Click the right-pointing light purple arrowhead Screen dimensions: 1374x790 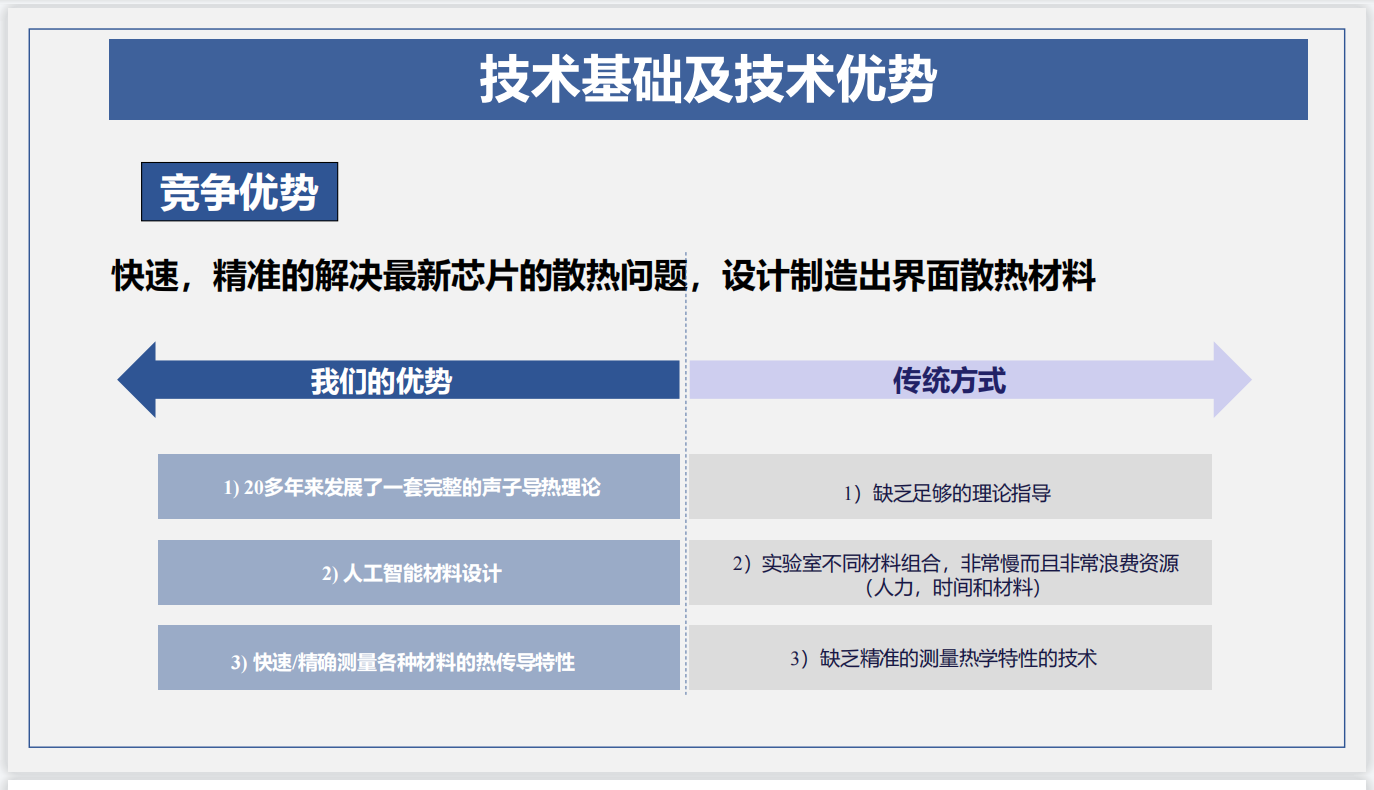pyautogui.click(x=1231, y=380)
